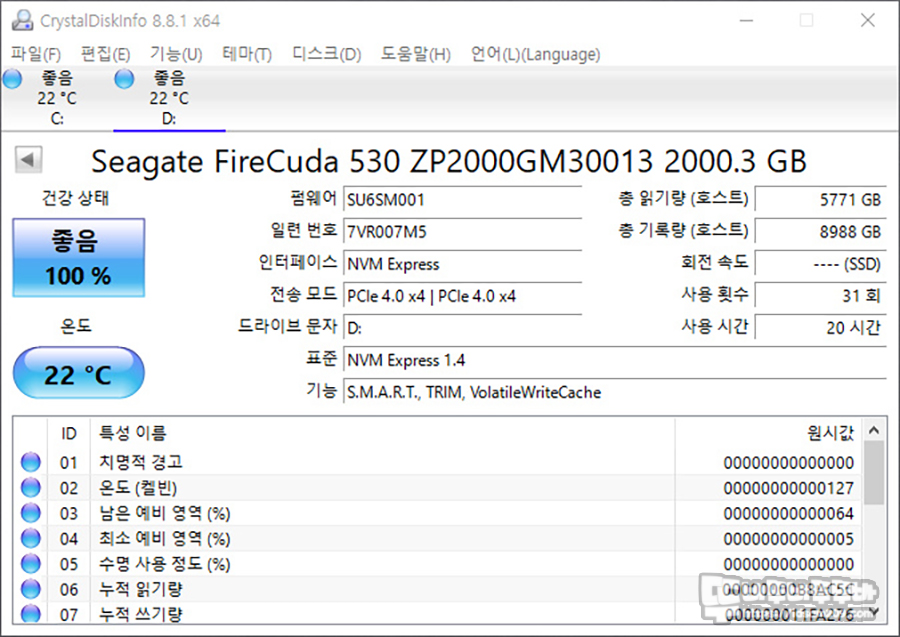The image size is (900, 637).
Task: Open the 편집(E) menu
Action: [106, 55]
